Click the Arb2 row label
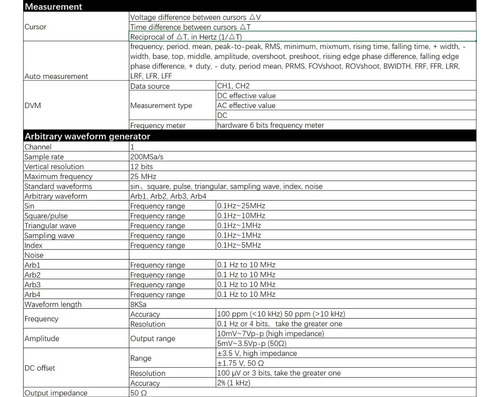 click(x=76, y=275)
